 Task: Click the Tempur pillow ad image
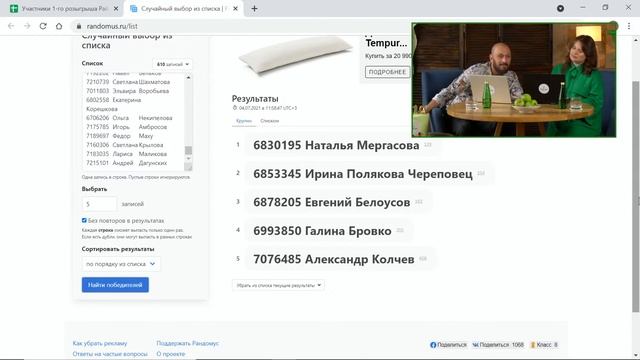(x=295, y=56)
